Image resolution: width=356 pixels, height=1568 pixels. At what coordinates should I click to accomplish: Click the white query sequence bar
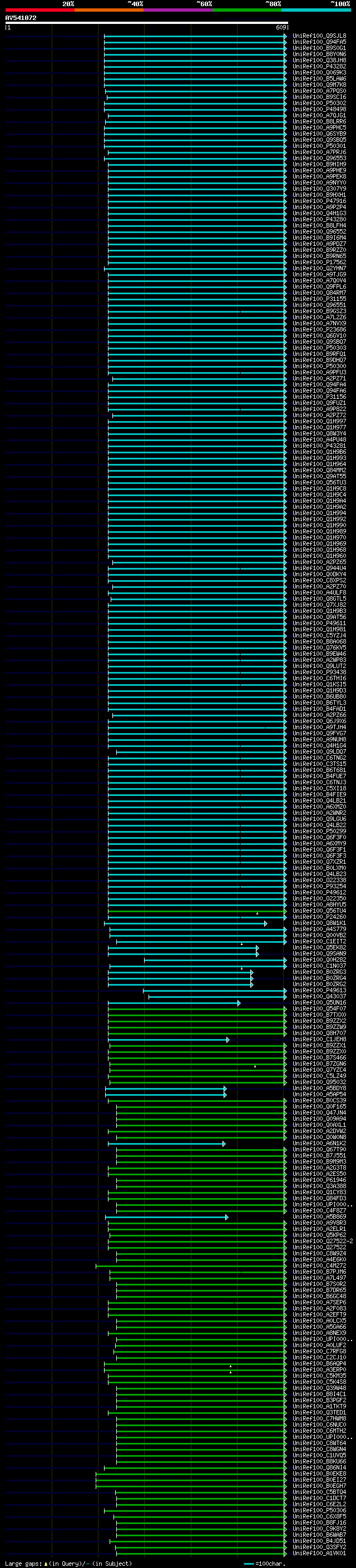click(x=146, y=23)
